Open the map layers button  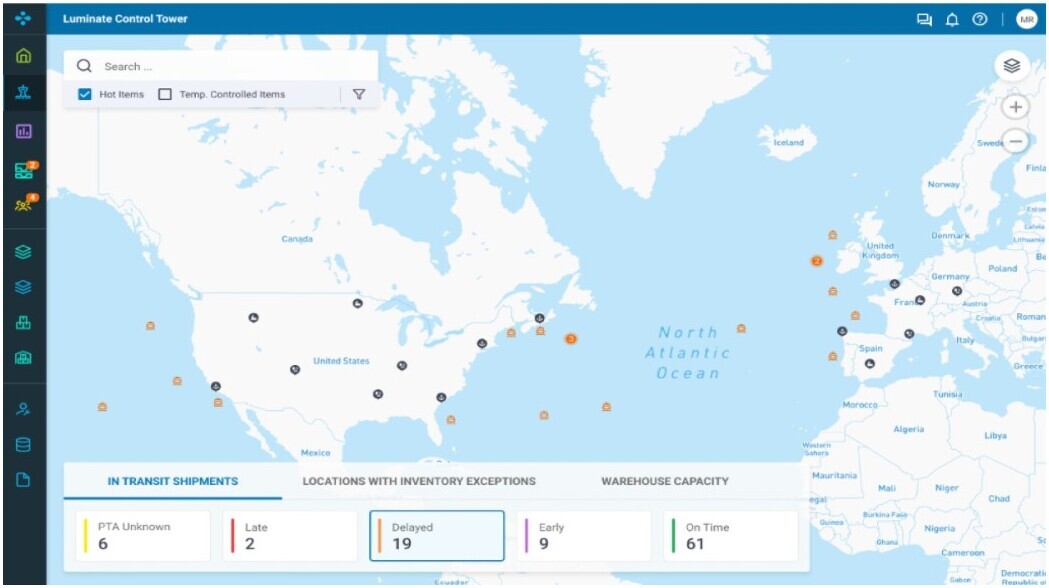(x=1012, y=66)
